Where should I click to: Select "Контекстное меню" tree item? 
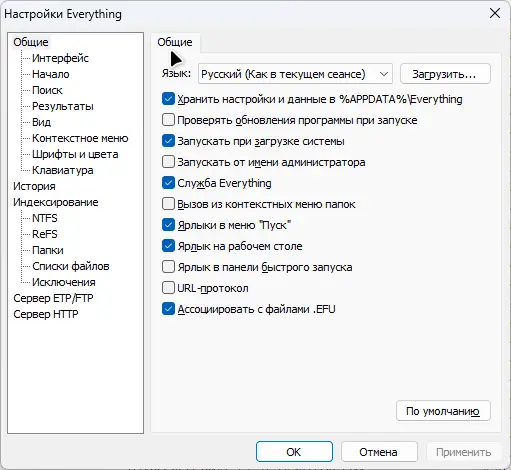[x=80, y=138]
